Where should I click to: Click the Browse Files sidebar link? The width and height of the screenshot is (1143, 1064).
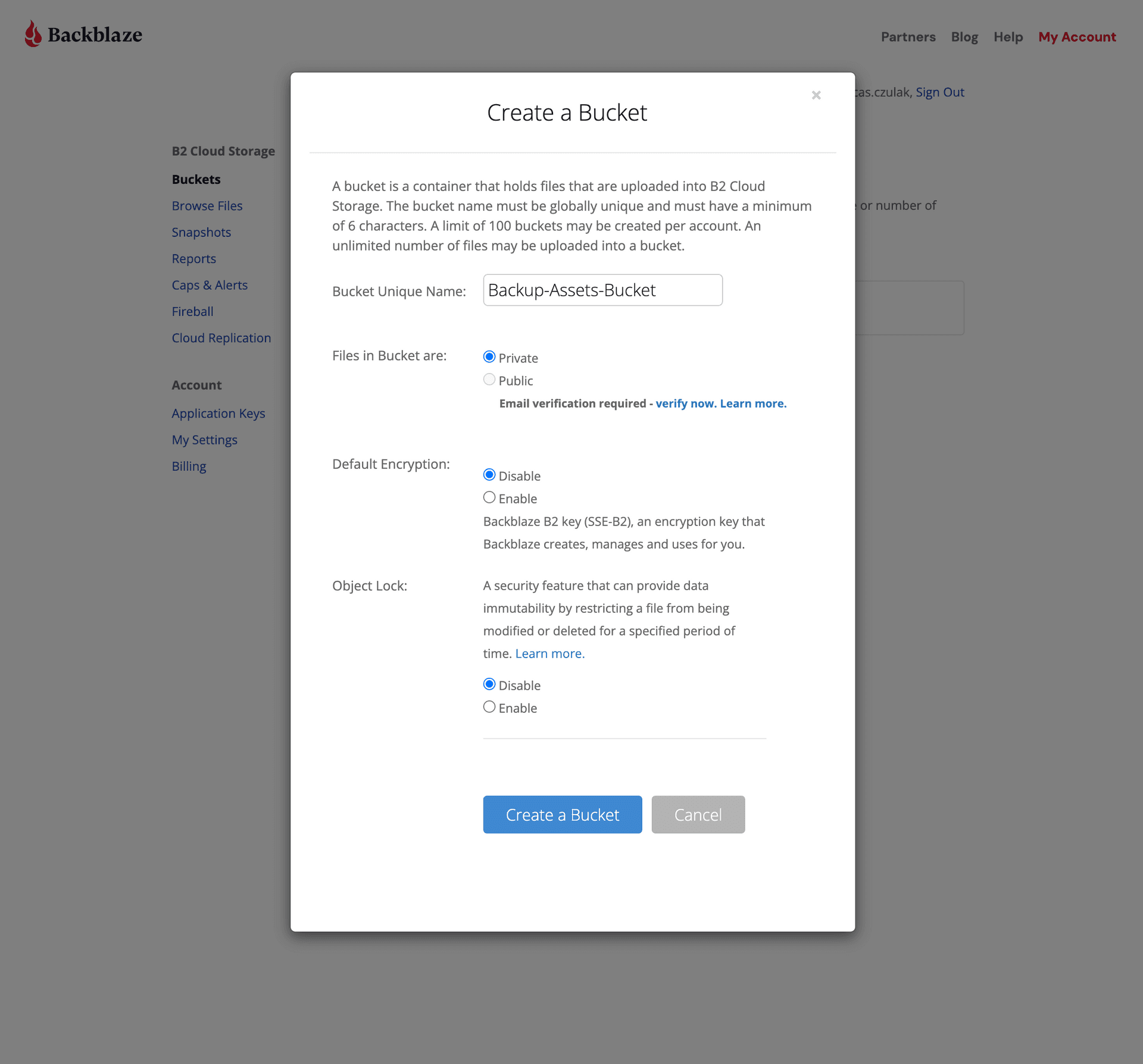point(207,205)
